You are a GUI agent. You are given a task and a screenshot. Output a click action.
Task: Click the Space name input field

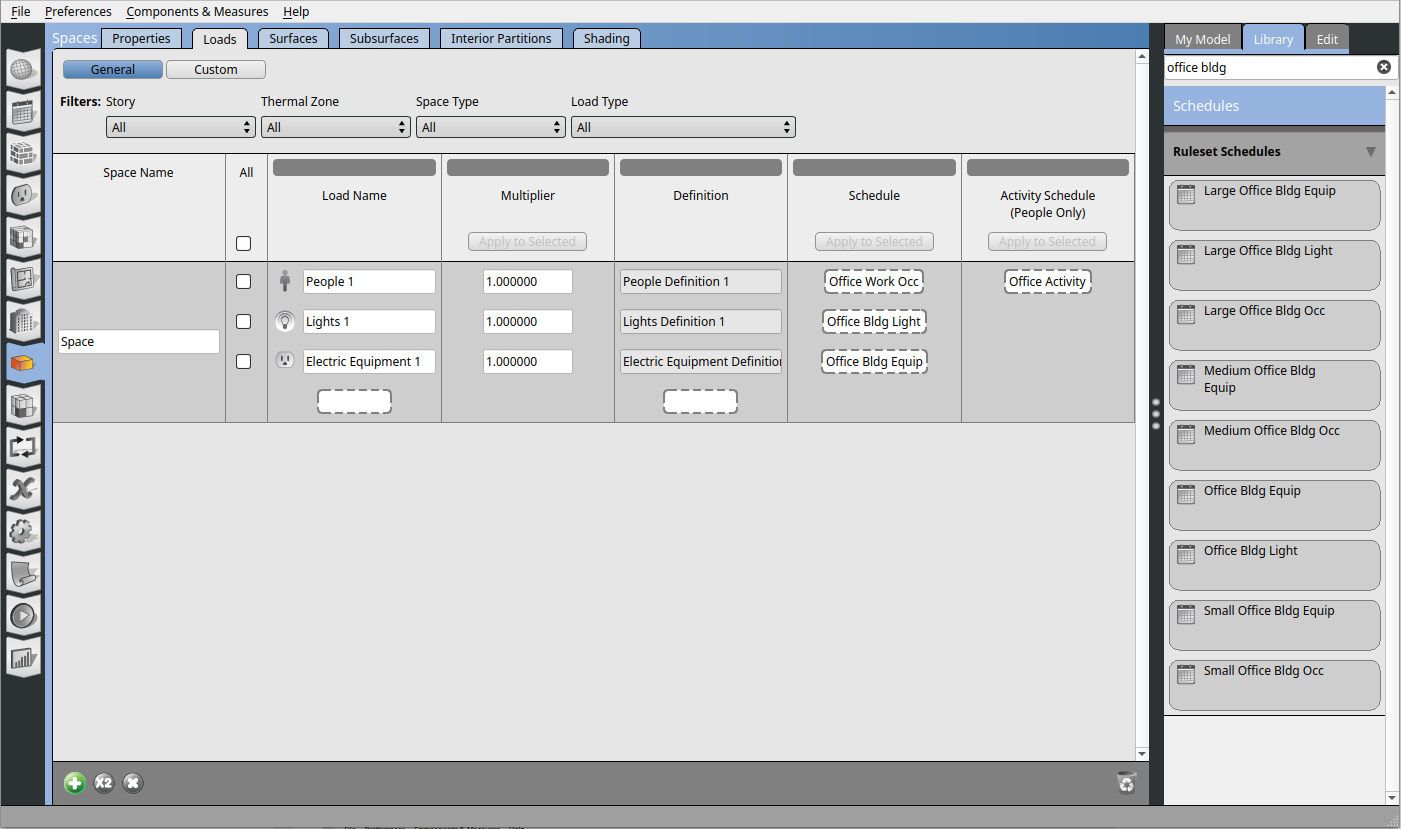[x=139, y=342]
